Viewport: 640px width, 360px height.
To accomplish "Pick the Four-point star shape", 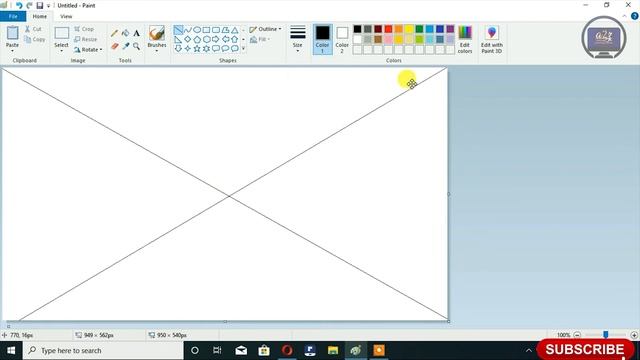I will [x=188, y=49].
